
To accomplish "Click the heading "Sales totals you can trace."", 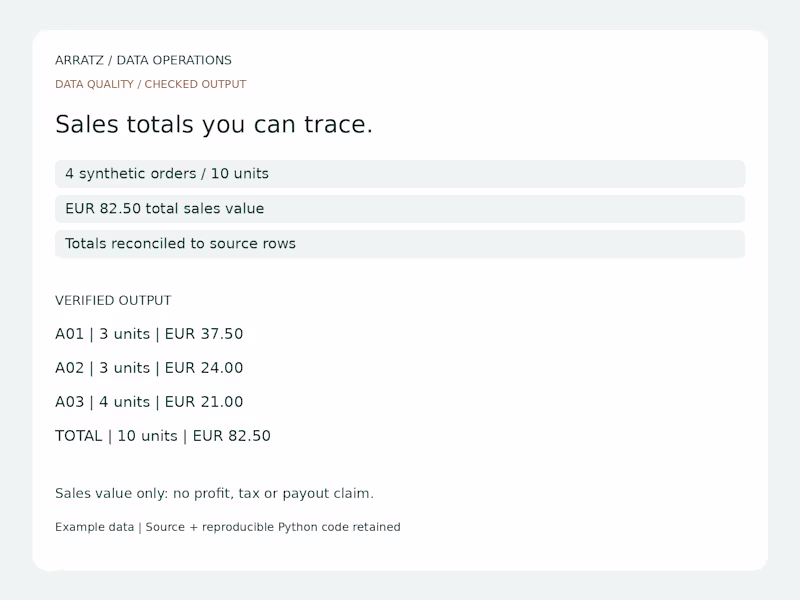I will (214, 124).
